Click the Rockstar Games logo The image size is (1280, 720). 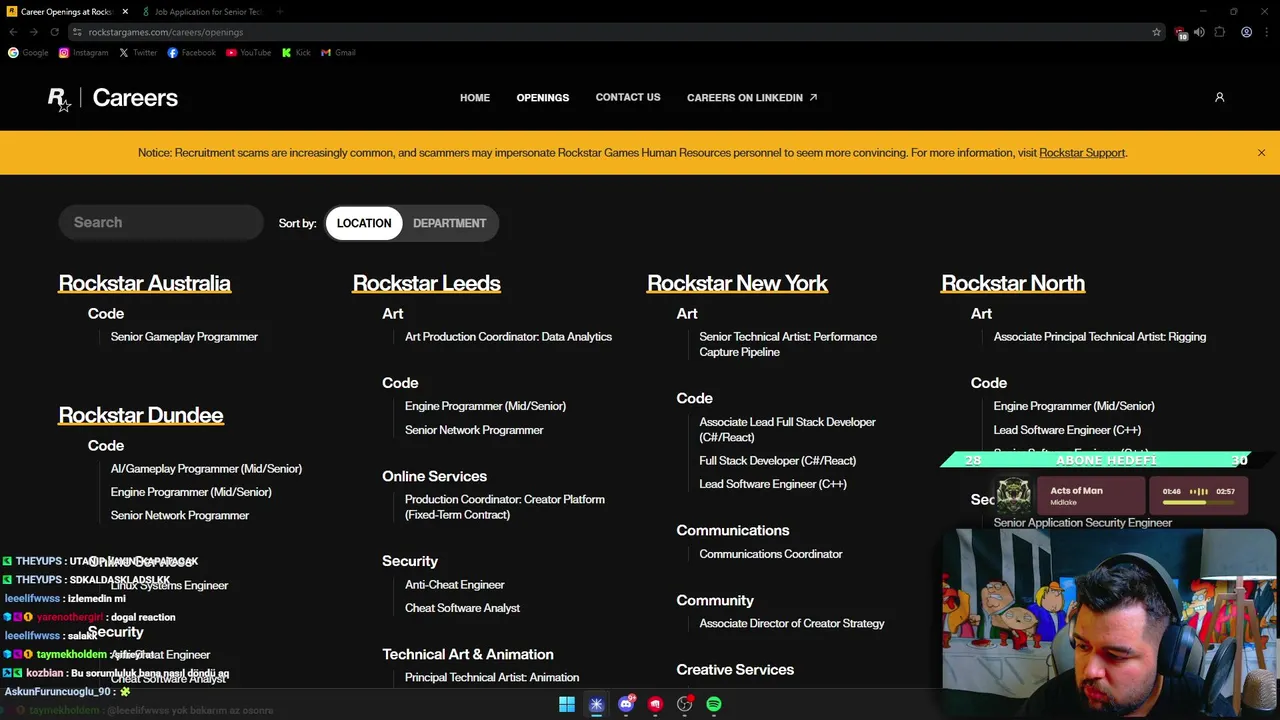pyautogui.click(x=59, y=99)
